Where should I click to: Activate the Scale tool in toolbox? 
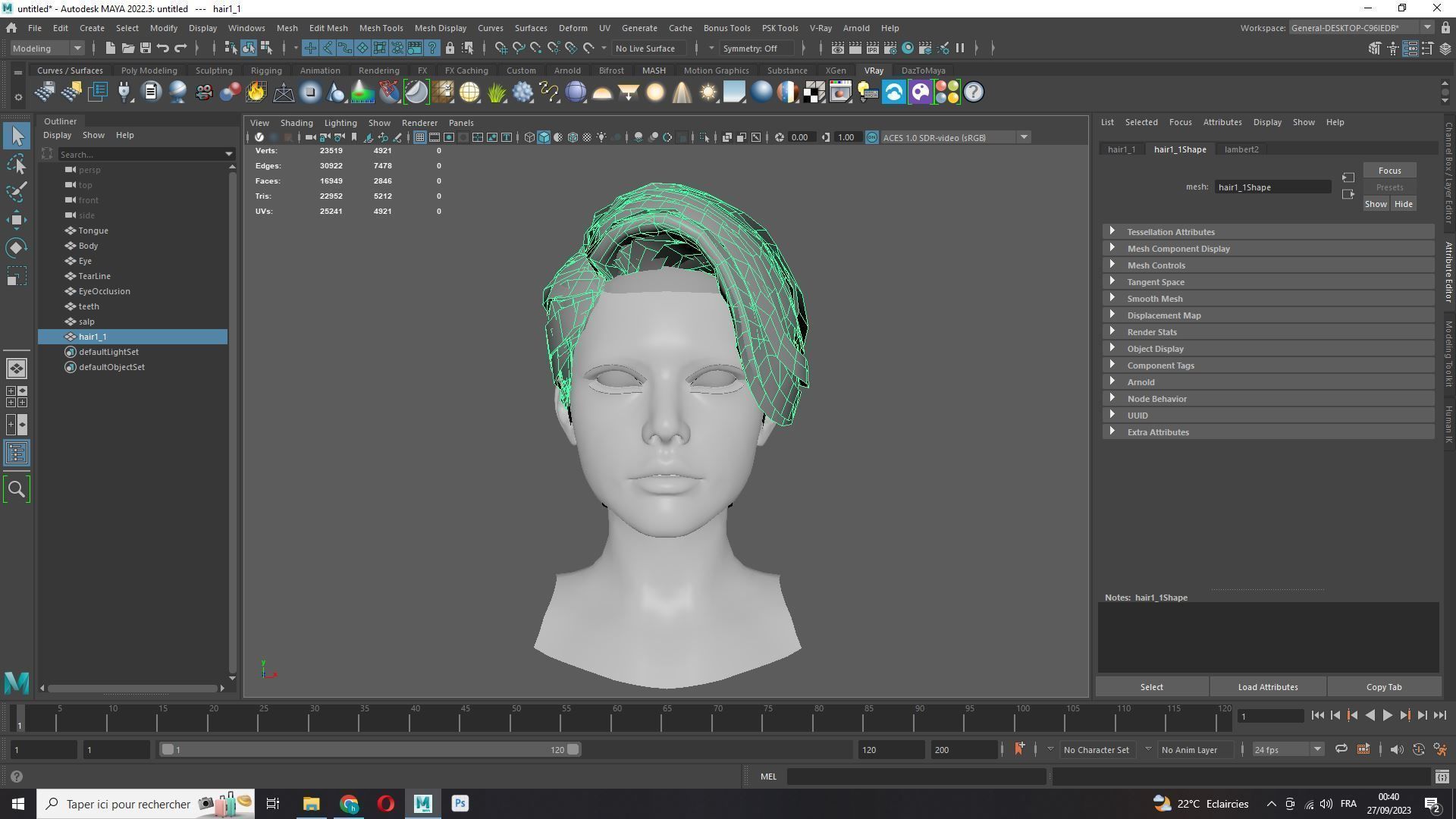17,276
